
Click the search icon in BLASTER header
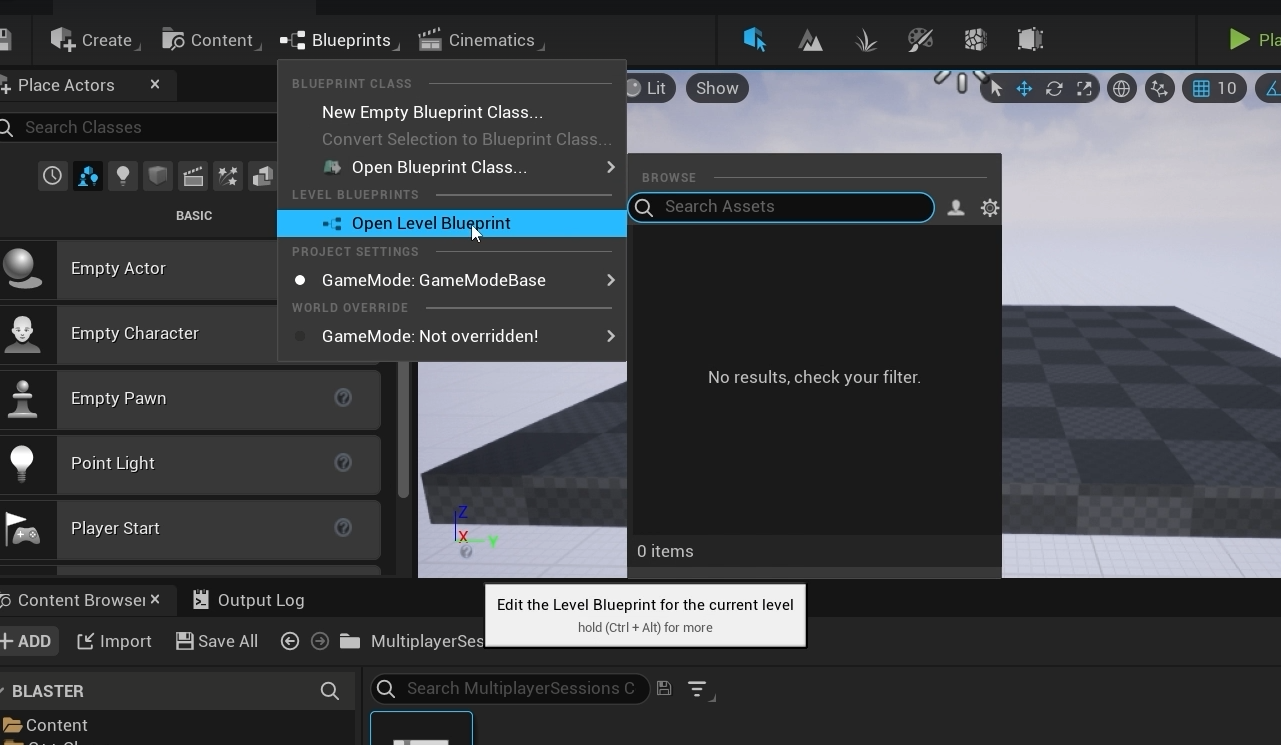point(329,691)
